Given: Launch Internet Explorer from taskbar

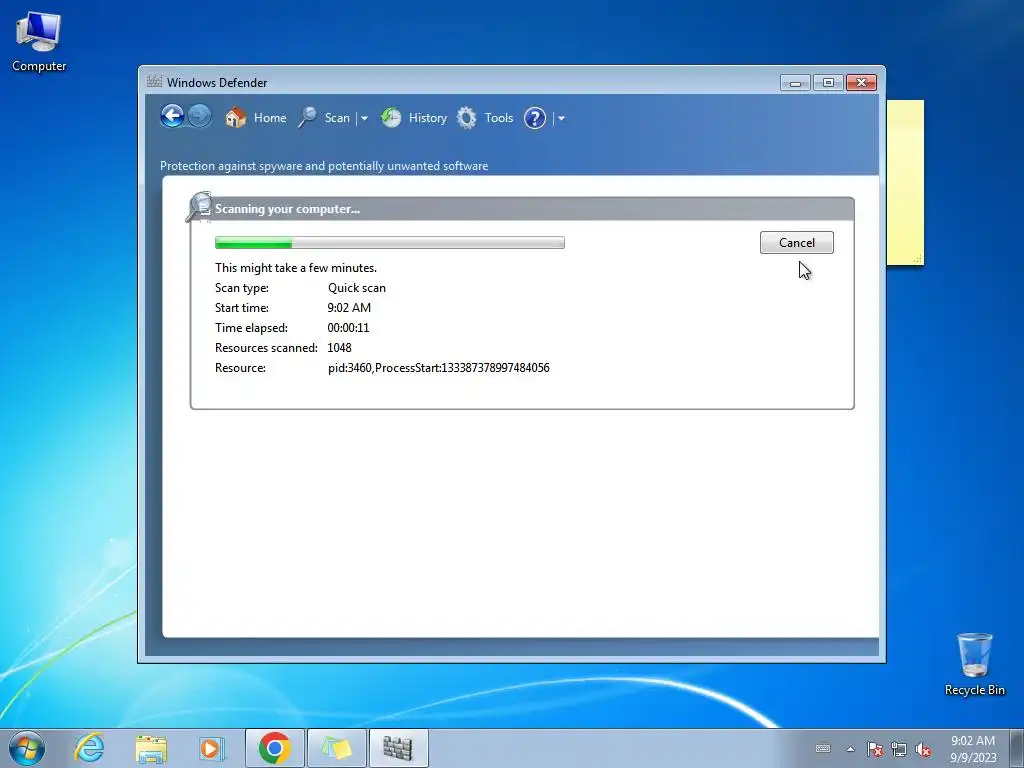Looking at the screenshot, I should pyautogui.click(x=89, y=748).
